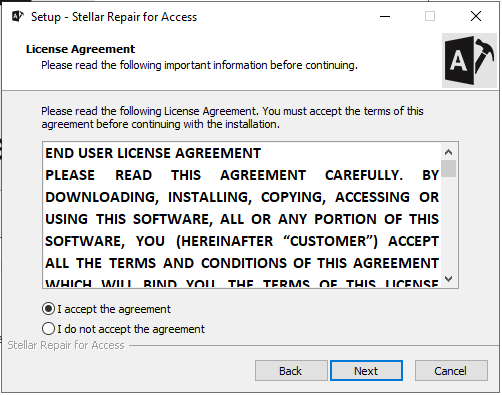Click the 'Stellar Repair for Access' footer label
Image resolution: width=502 pixels, height=395 pixels.
pyautogui.click(x=66, y=345)
